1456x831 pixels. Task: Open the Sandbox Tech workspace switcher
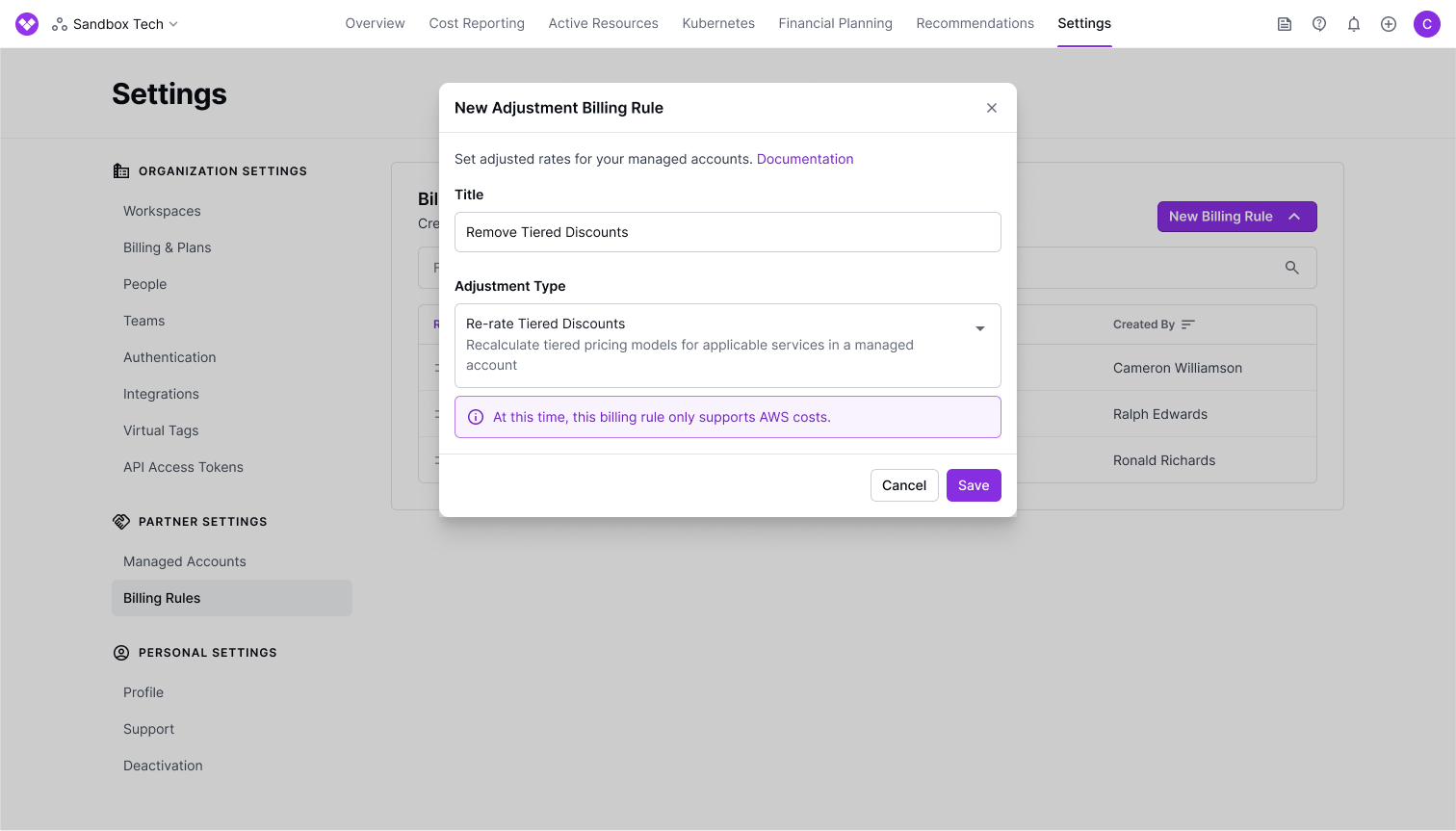point(116,24)
